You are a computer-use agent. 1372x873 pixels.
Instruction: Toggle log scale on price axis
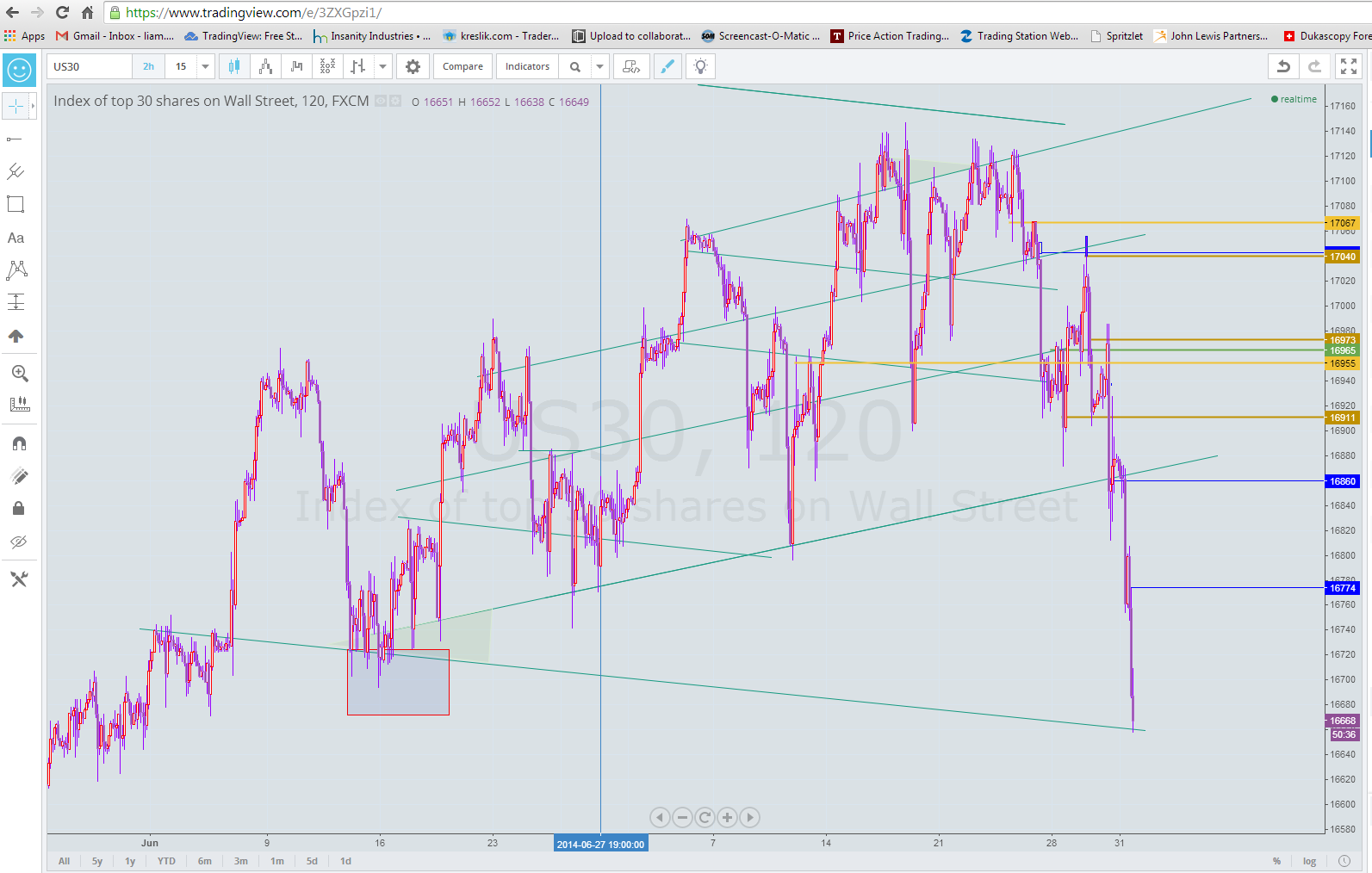(x=1309, y=861)
